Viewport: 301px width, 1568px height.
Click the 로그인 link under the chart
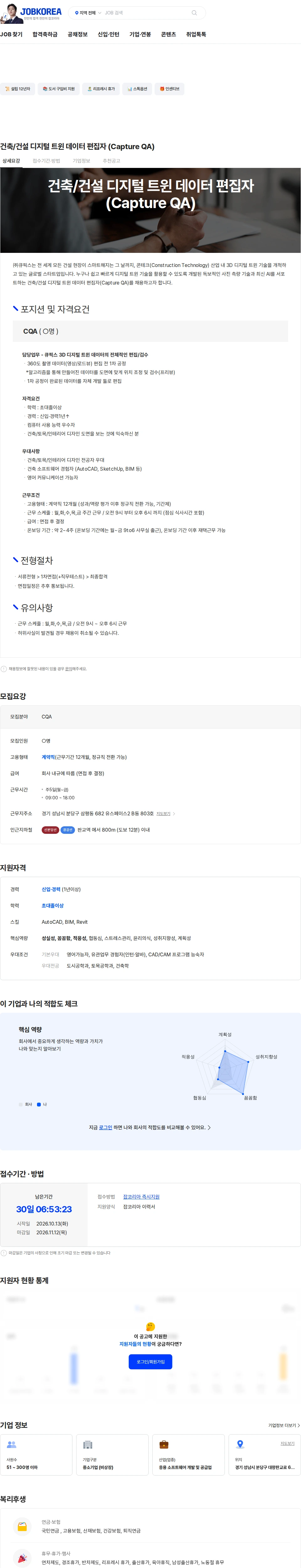pyautogui.click(x=105, y=1127)
